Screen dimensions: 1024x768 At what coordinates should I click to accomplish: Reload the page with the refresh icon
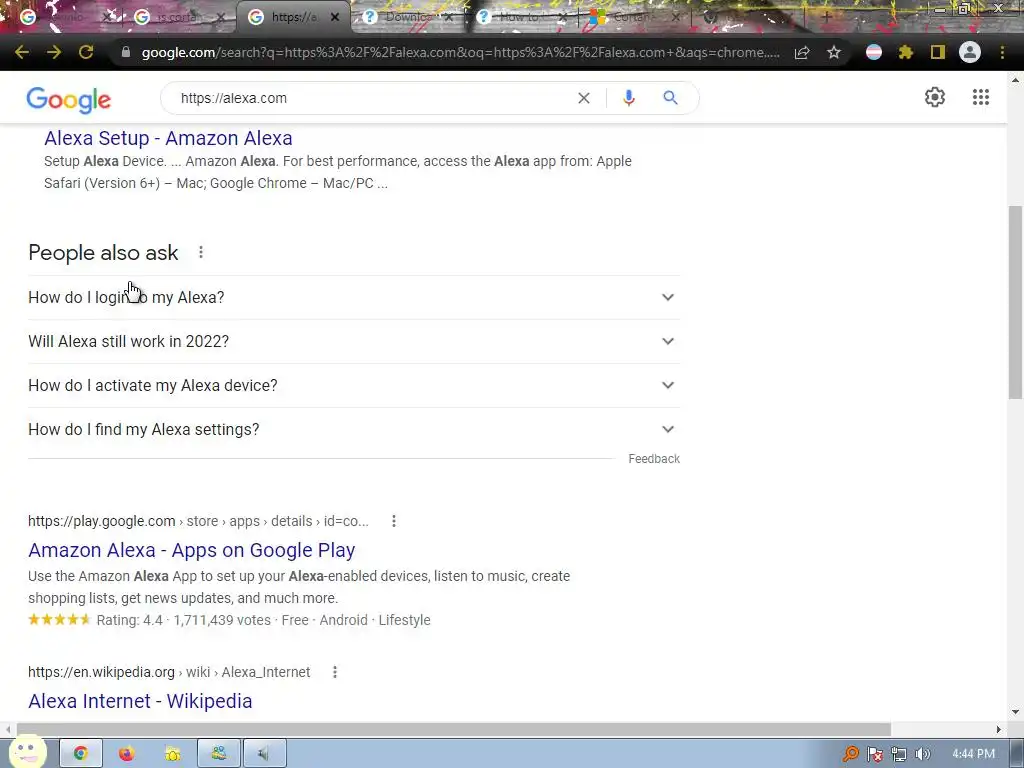coord(86,52)
